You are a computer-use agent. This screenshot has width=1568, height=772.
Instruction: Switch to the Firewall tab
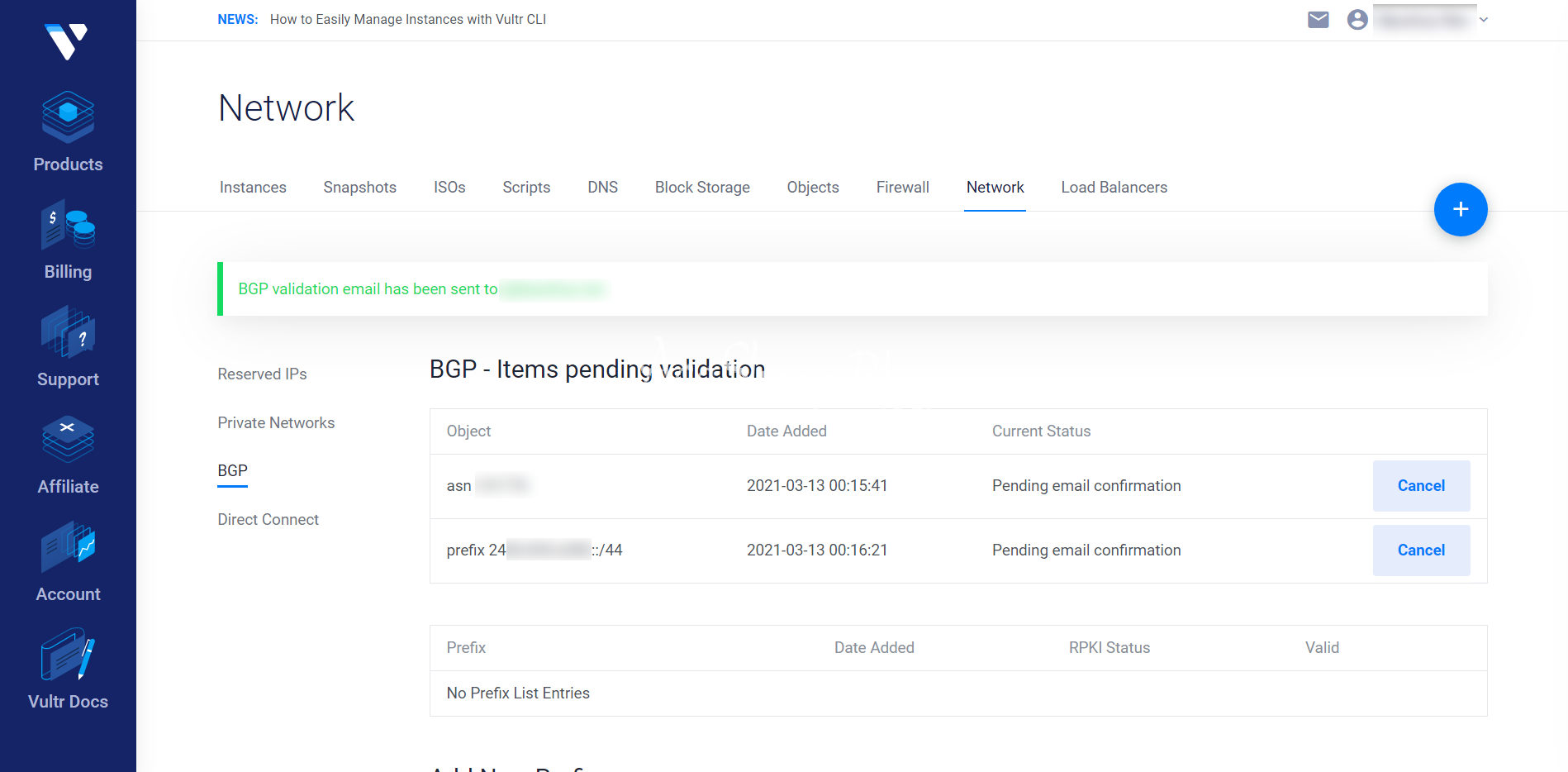[903, 188]
